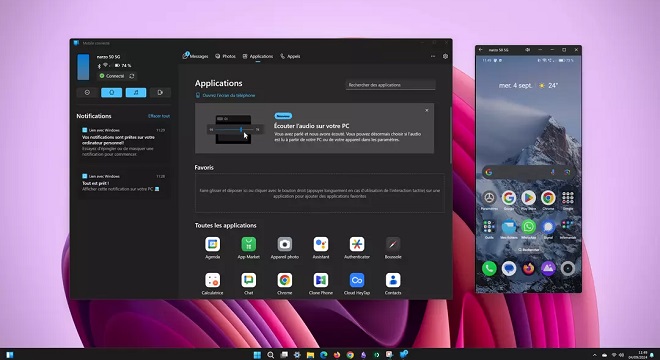The width and height of the screenshot is (660, 360).
Task: Click the applications list vertical scrollbar
Action: 451,135
